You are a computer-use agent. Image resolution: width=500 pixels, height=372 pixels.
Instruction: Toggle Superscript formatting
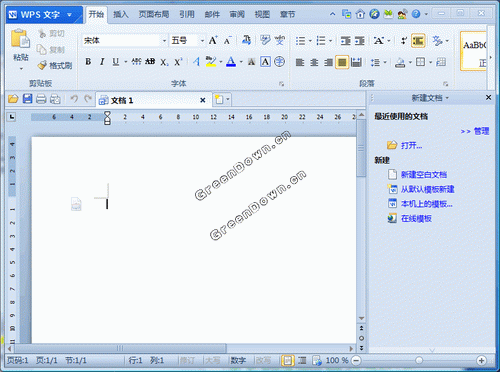coord(178,62)
